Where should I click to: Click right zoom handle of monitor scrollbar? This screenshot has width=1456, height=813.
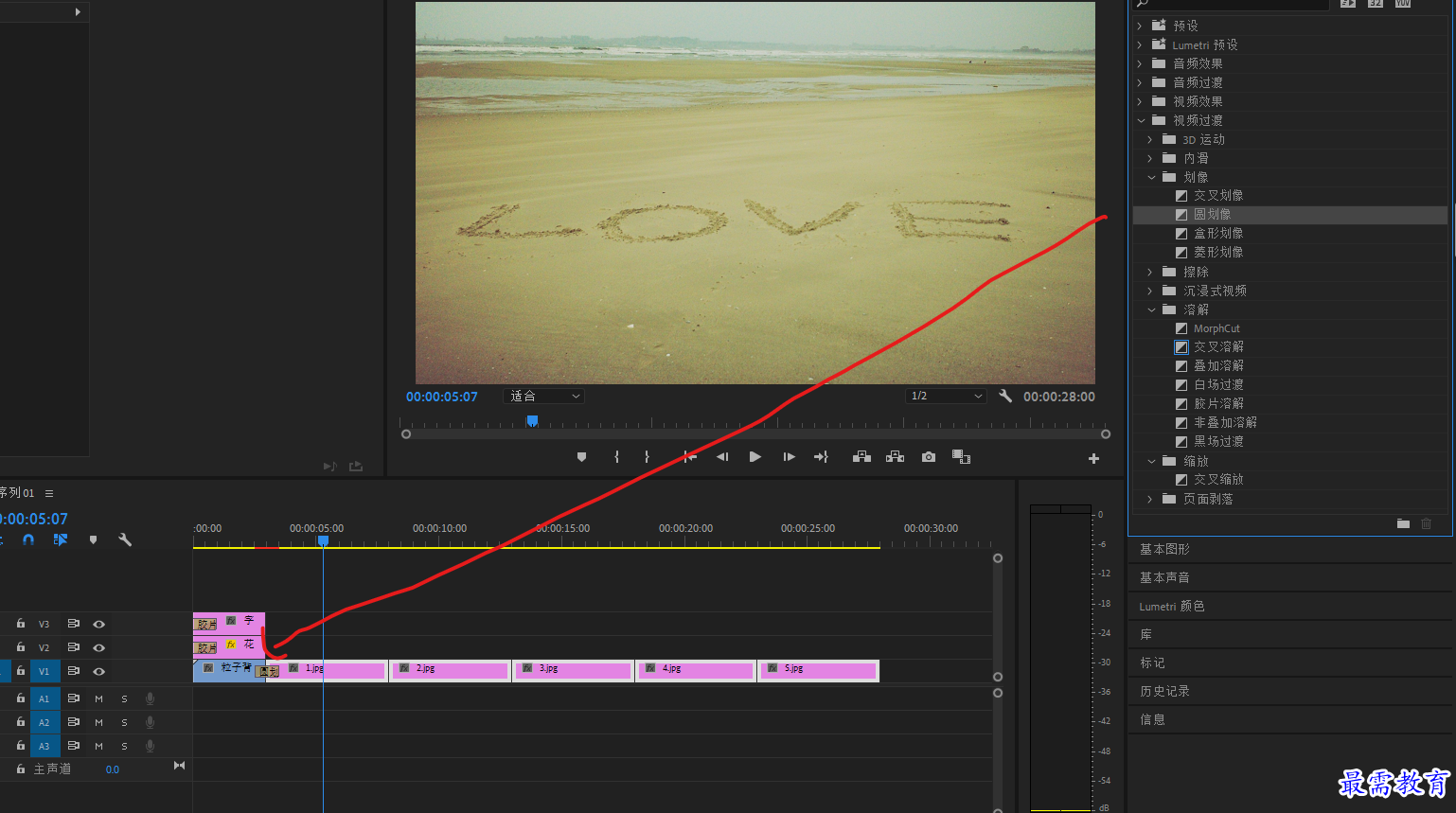coord(1105,434)
